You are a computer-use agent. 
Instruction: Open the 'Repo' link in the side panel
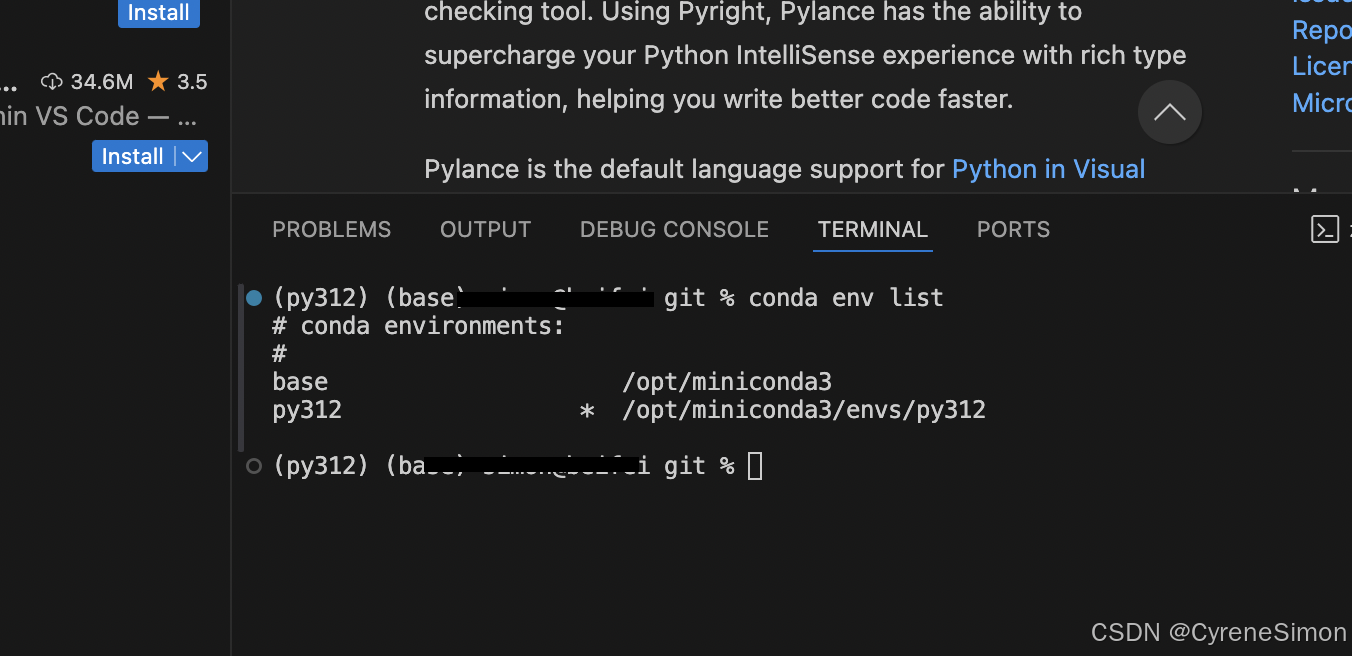point(1322,30)
